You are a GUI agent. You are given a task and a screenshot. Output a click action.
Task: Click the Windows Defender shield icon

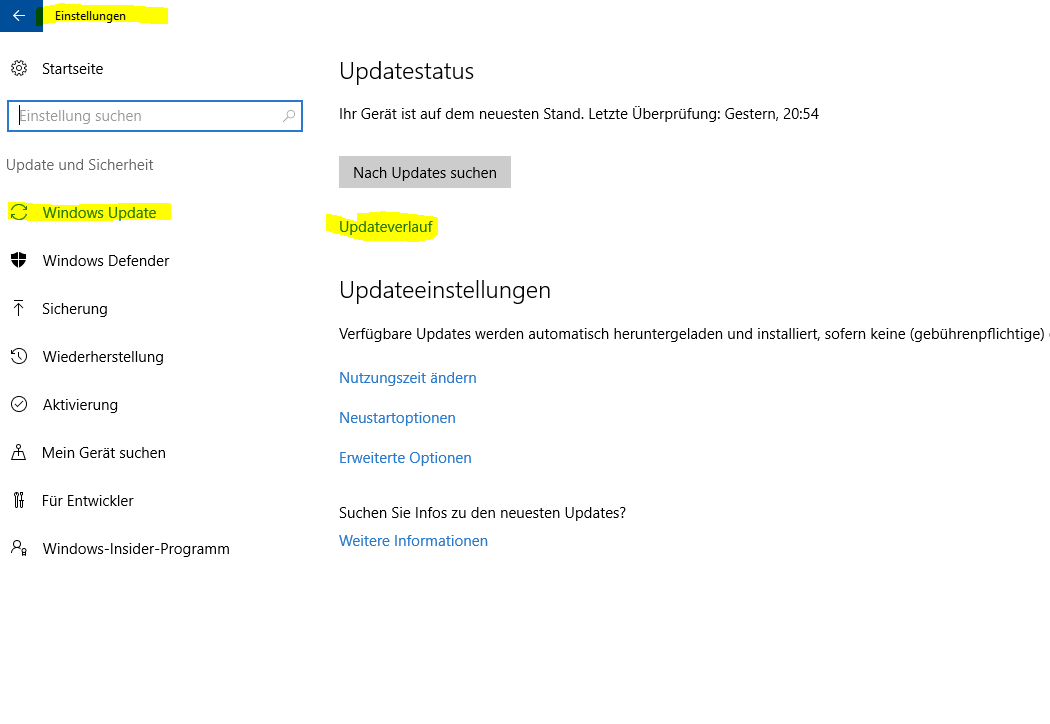click(19, 260)
